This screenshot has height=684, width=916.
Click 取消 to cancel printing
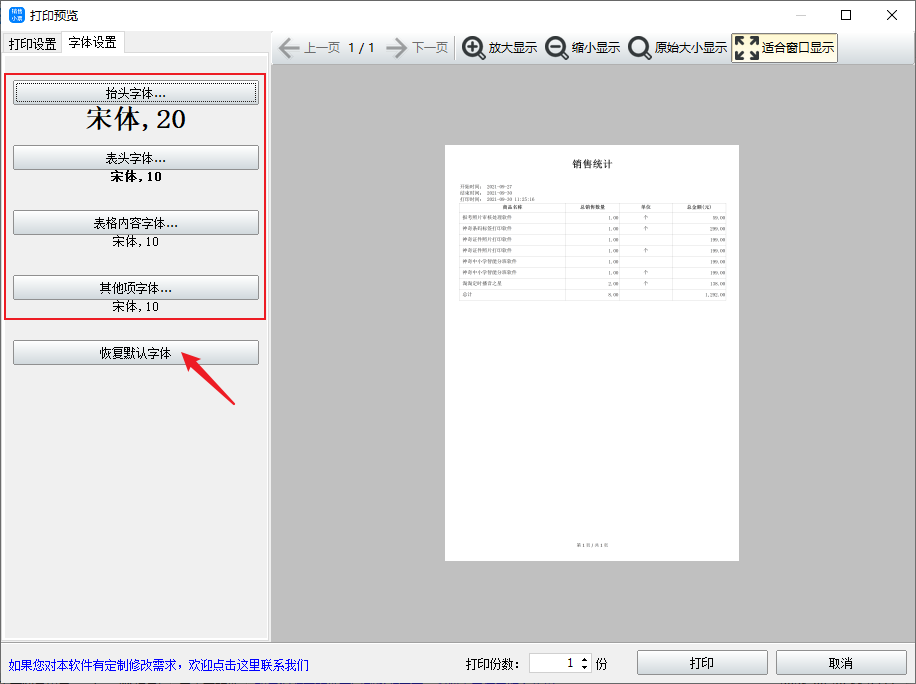(x=841, y=663)
